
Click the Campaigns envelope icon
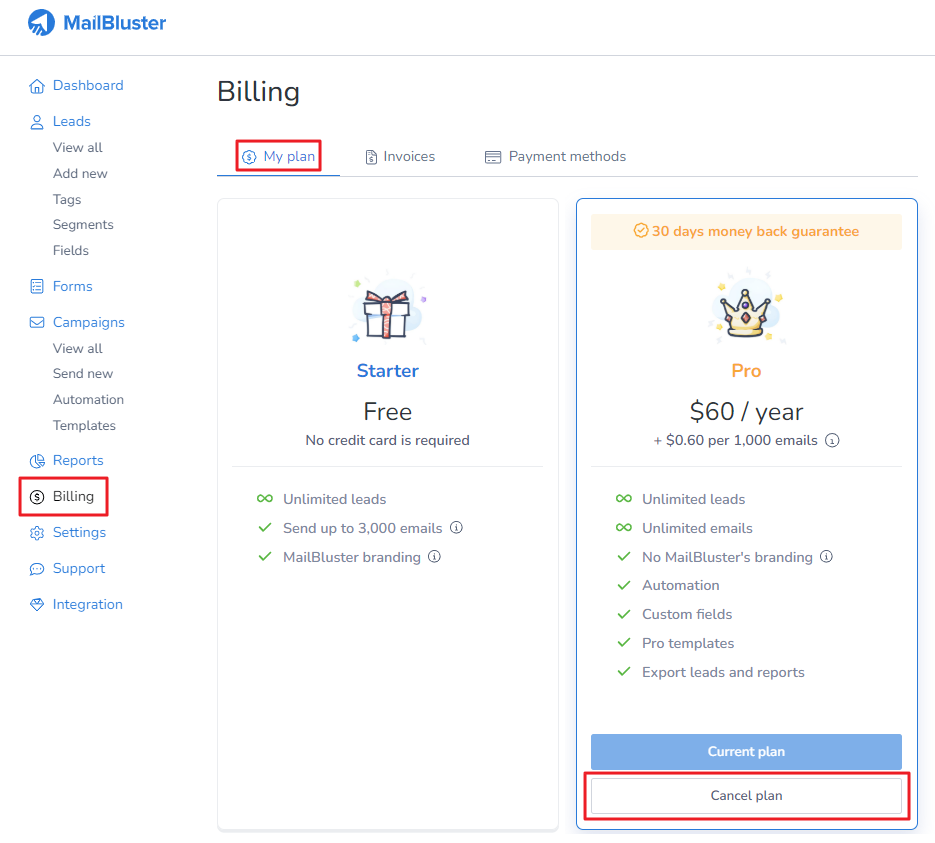point(37,323)
